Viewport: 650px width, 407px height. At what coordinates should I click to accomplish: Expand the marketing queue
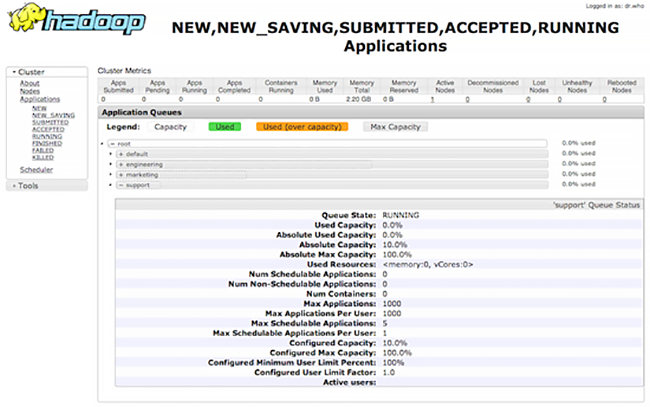tap(121, 174)
